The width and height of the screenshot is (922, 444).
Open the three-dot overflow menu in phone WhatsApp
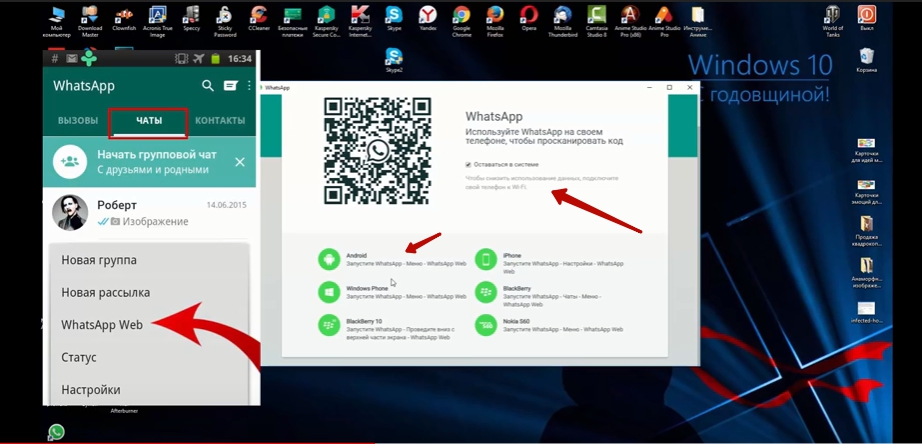(x=250, y=86)
